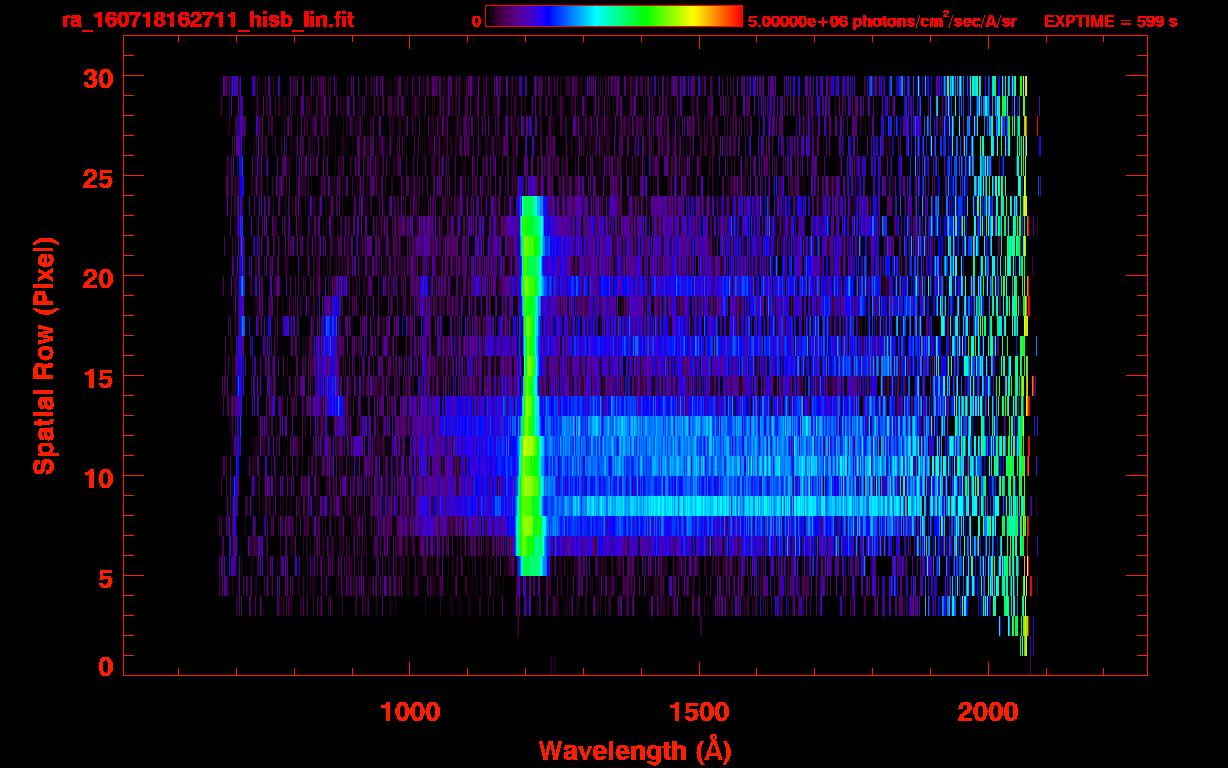Click the rainbow color scale bar
The width and height of the screenshot is (1228, 768).
click(613, 17)
